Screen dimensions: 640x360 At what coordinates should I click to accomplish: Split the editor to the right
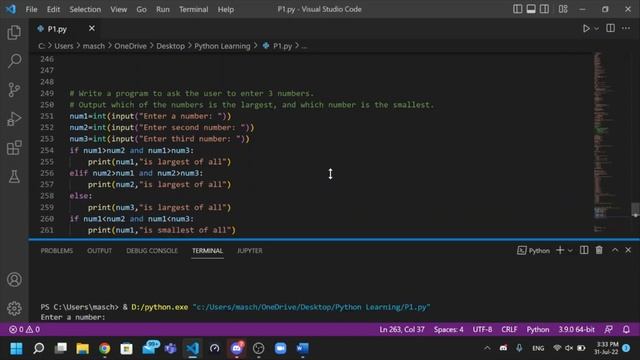click(x=611, y=28)
